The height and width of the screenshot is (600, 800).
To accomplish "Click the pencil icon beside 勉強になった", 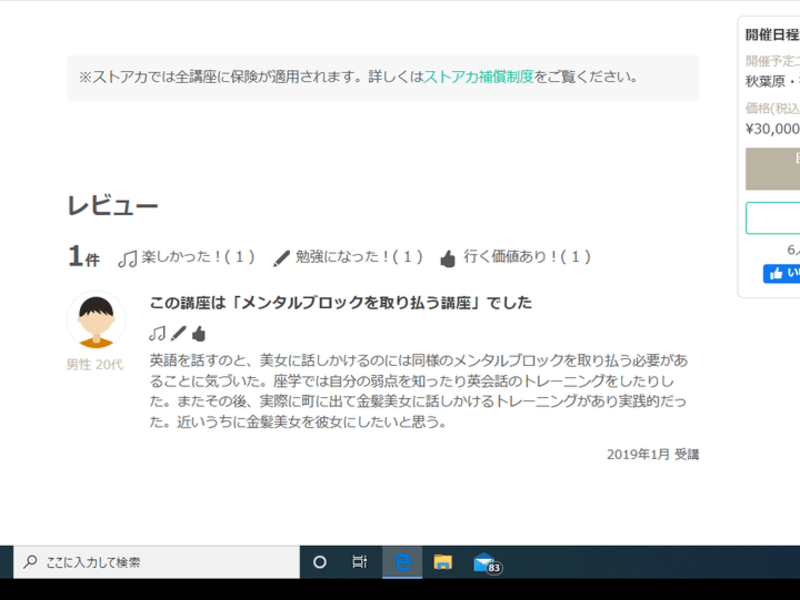I will coord(282,258).
